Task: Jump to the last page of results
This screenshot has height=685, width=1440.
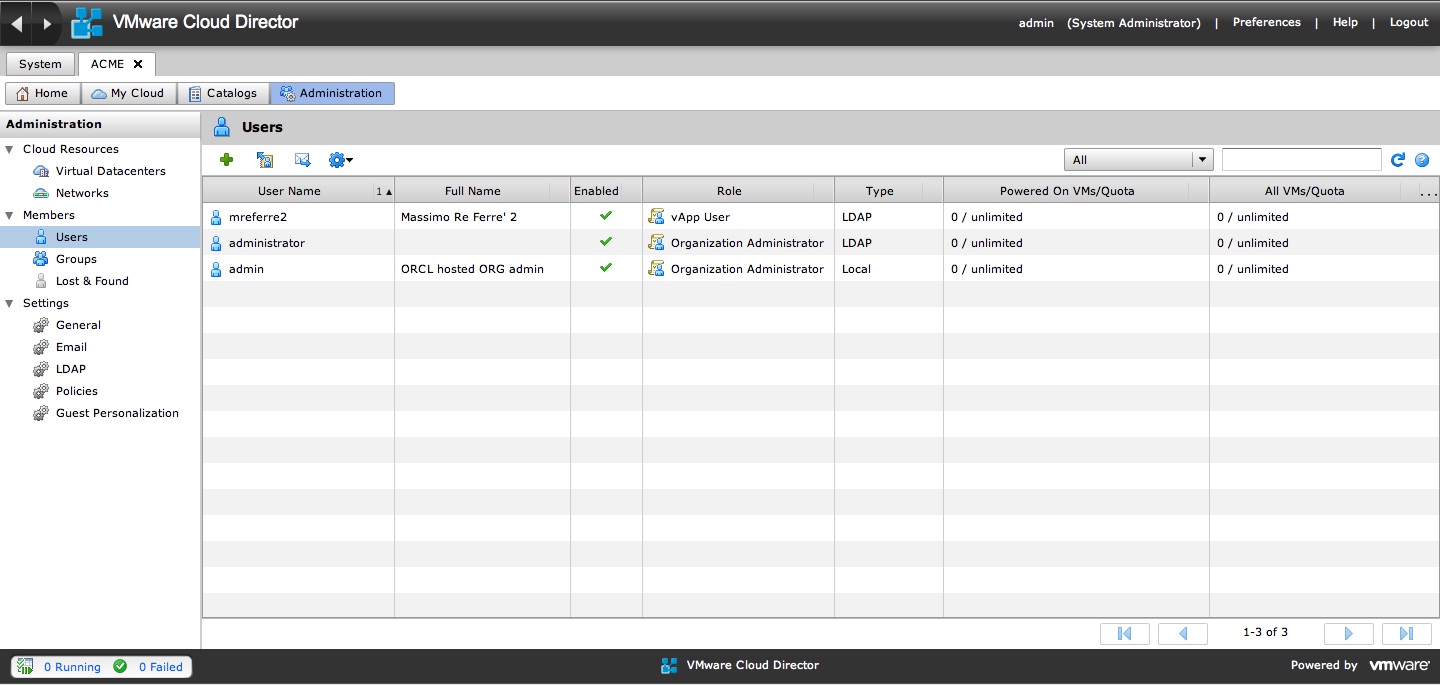Action: click(1406, 633)
